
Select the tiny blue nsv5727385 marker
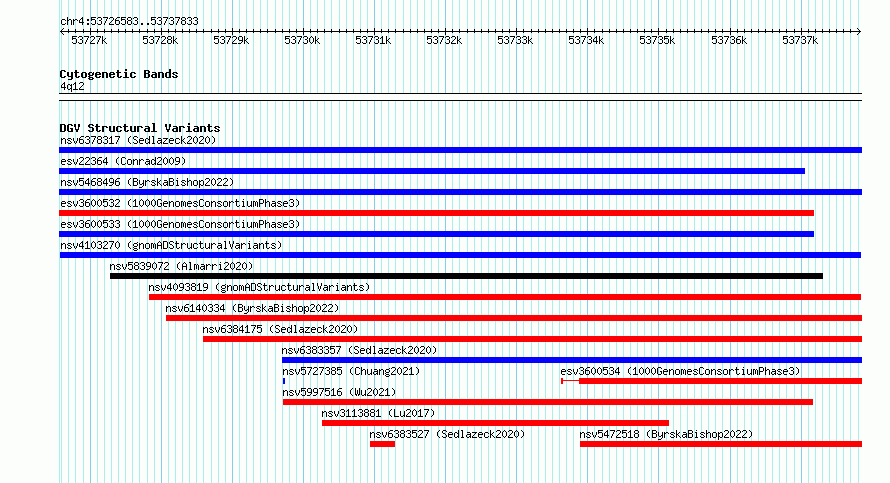[x=284, y=381]
